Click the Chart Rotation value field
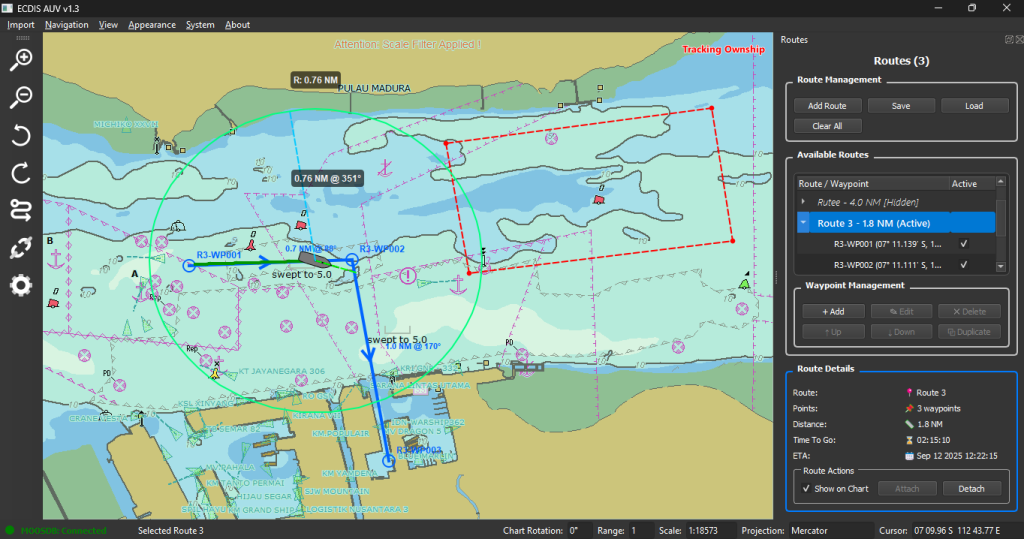This screenshot has height=539, width=1024. tap(579, 530)
